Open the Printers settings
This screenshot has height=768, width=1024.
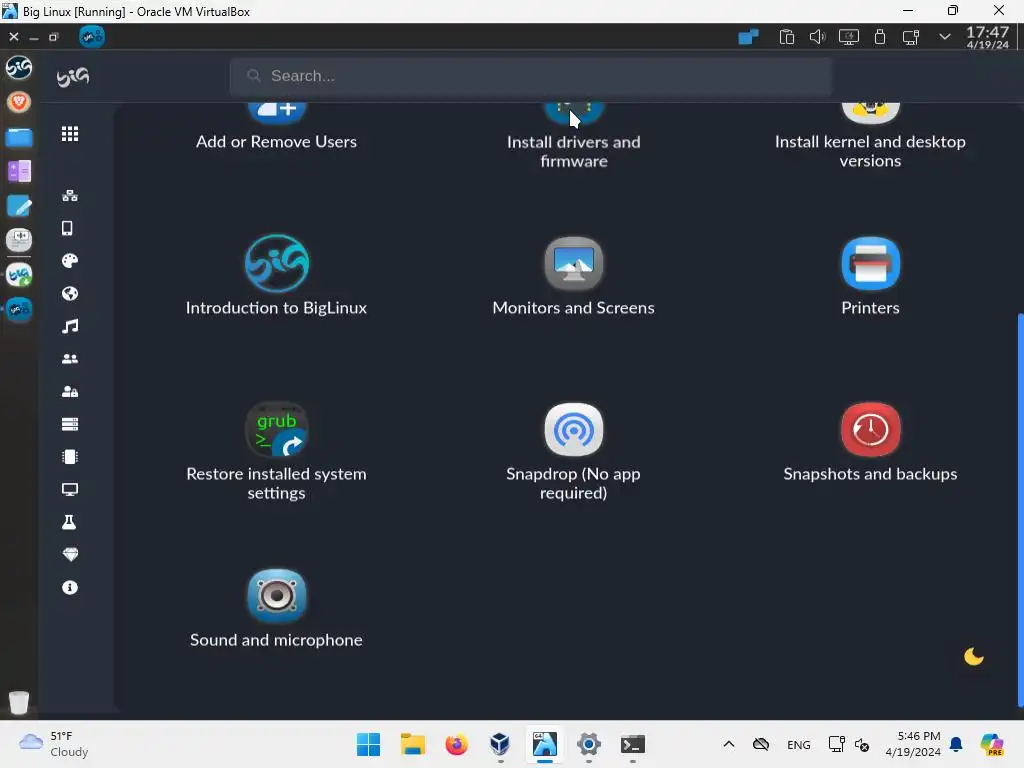(870, 276)
